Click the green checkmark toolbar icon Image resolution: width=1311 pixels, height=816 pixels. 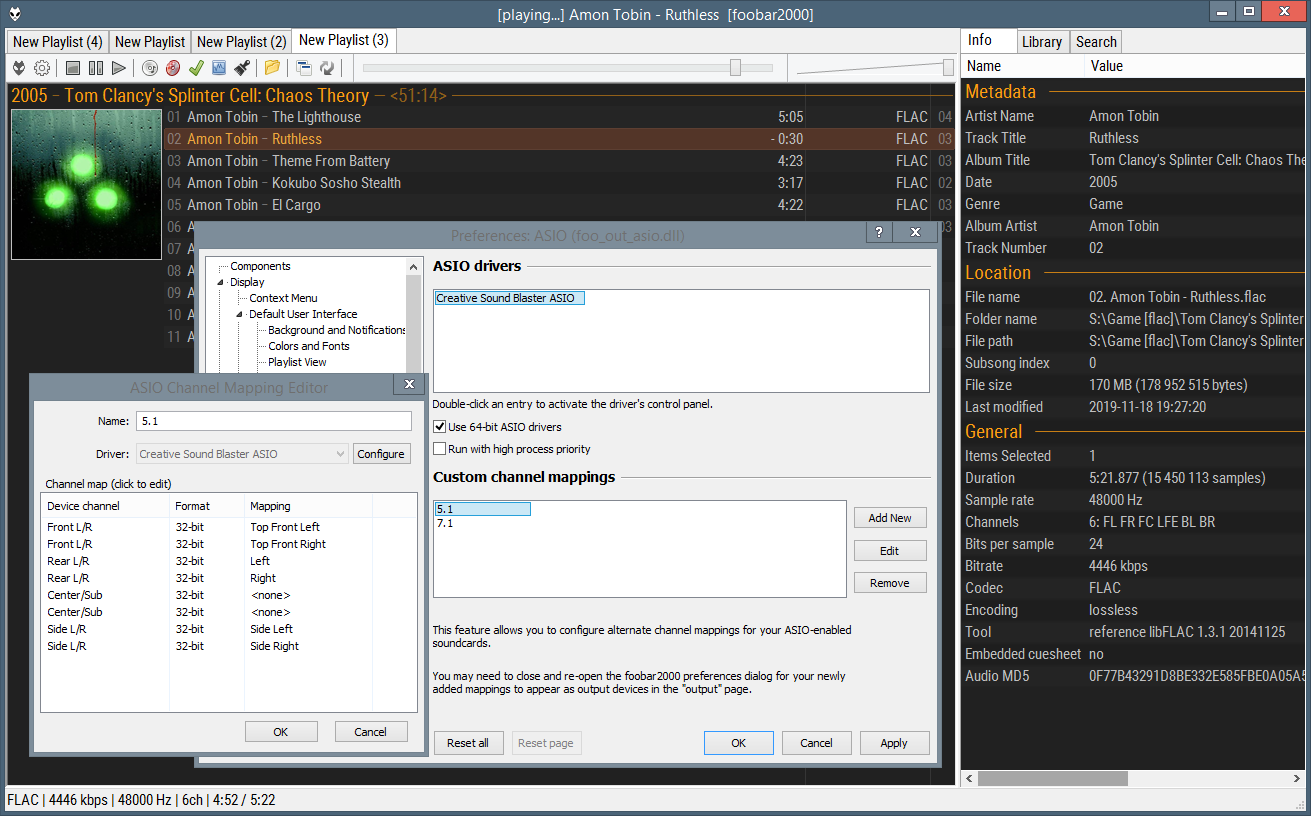(196, 68)
